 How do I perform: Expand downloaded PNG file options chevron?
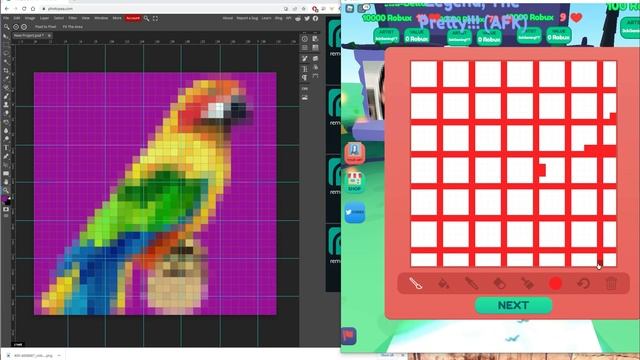pos(59,356)
